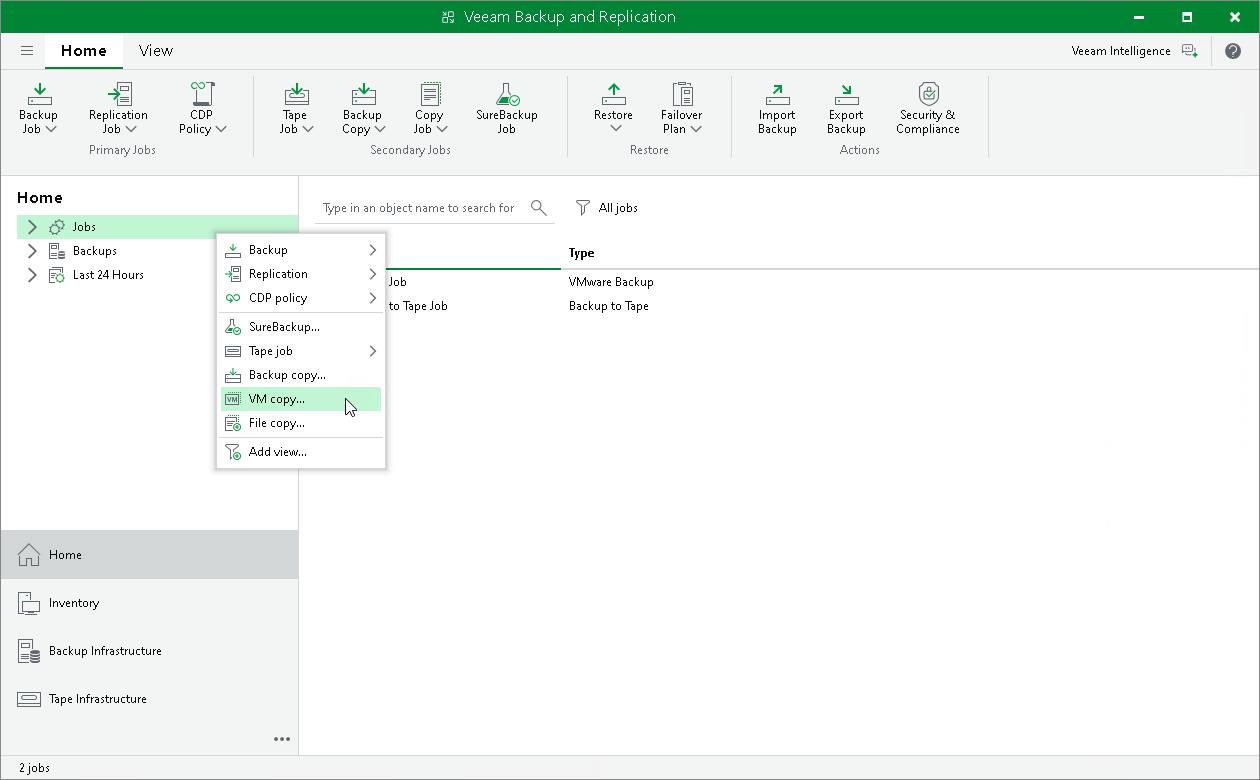Viewport: 1260px width, 780px height.
Task: Choose Add view... from context menu
Action: [301, 452]
